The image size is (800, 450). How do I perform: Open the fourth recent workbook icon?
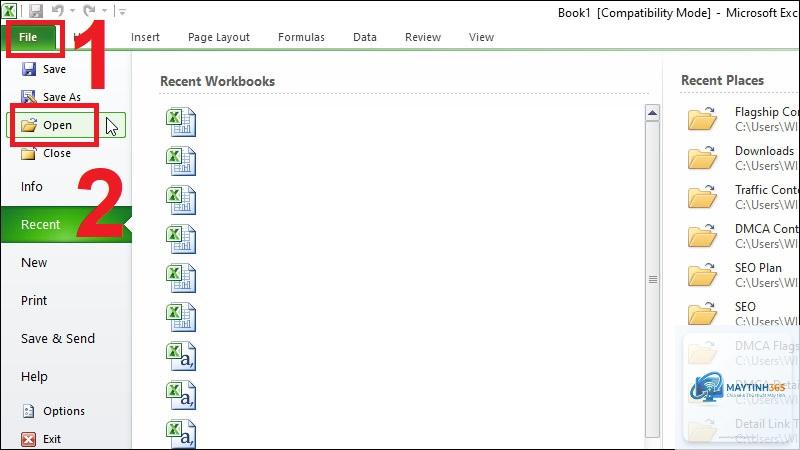[x=181, y=239]
